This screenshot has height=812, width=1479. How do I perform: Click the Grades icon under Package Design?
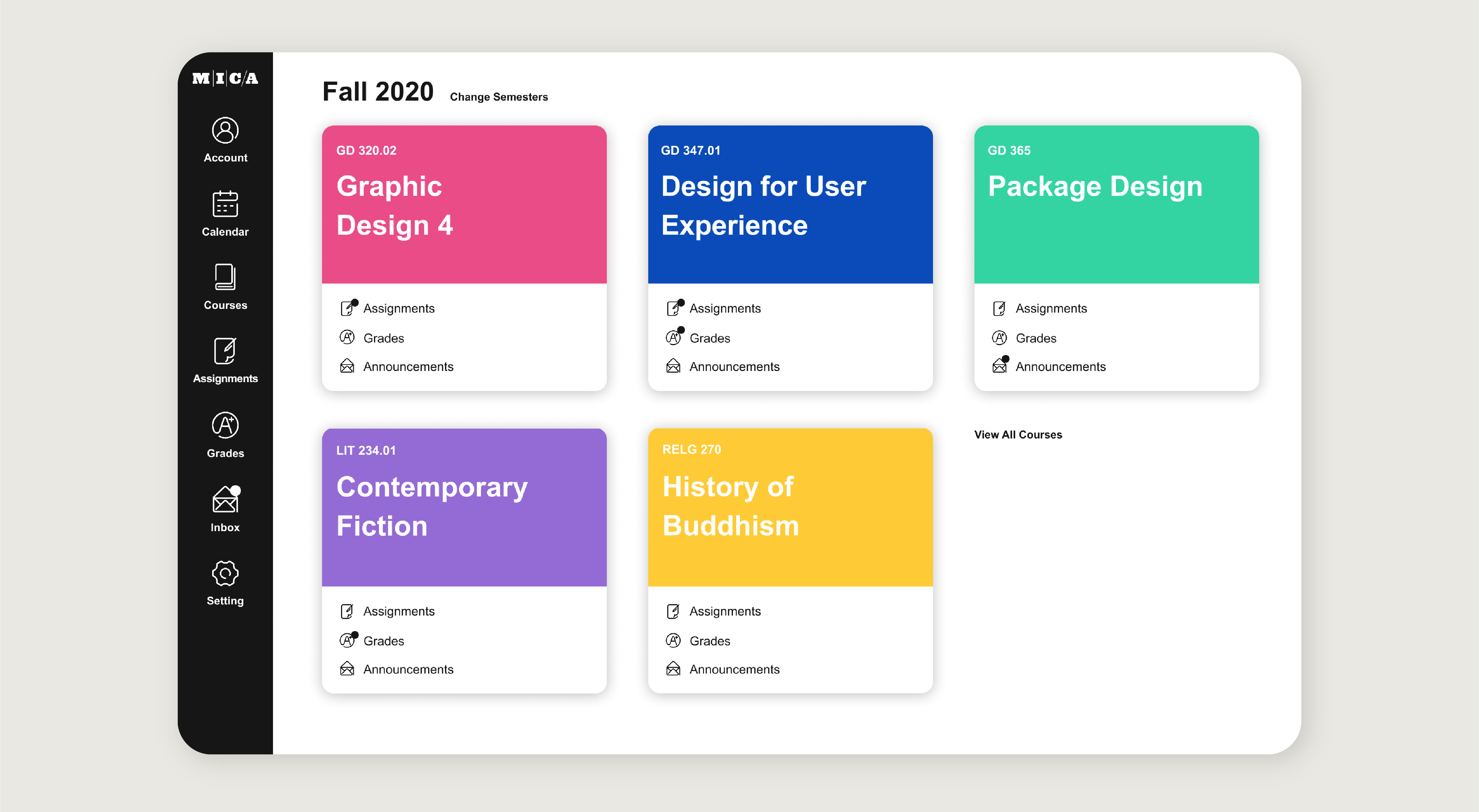click(999, 338)
